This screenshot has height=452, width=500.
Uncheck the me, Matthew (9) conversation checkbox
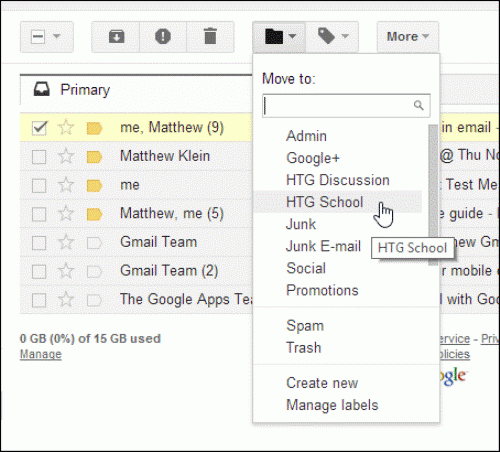39,128
